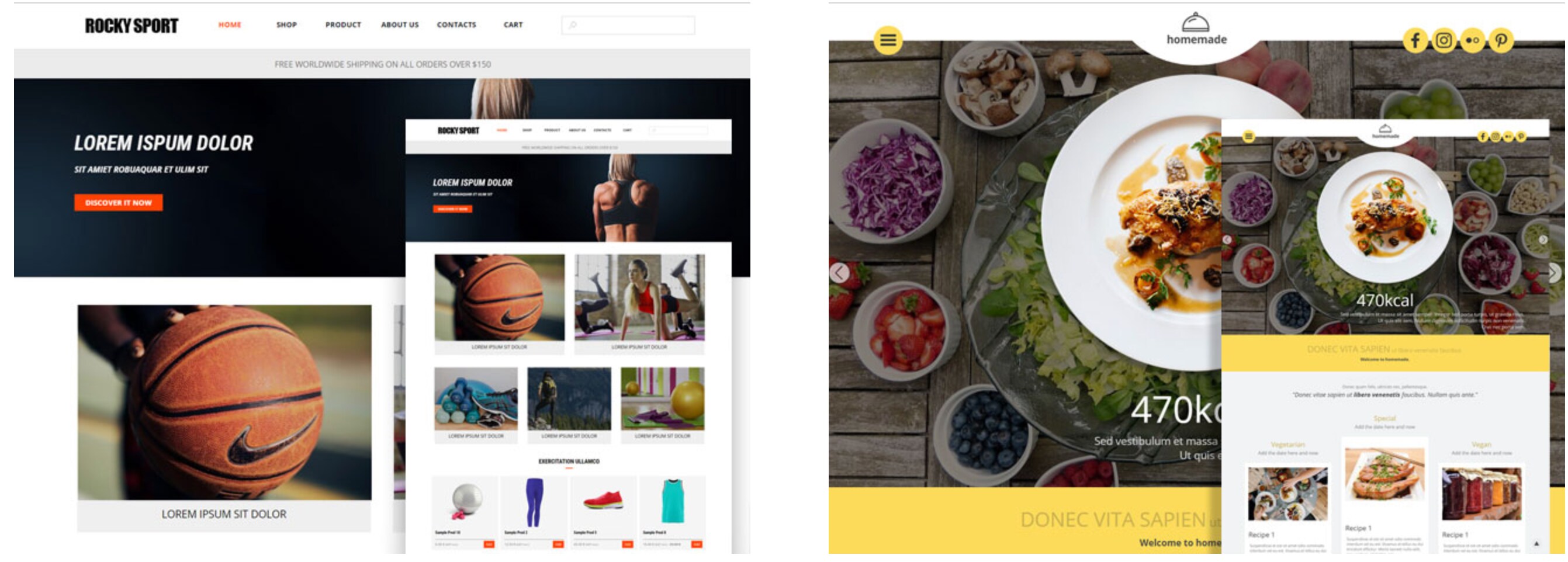
Task: Open the ABOUT US page
Action: click(400, 25)
